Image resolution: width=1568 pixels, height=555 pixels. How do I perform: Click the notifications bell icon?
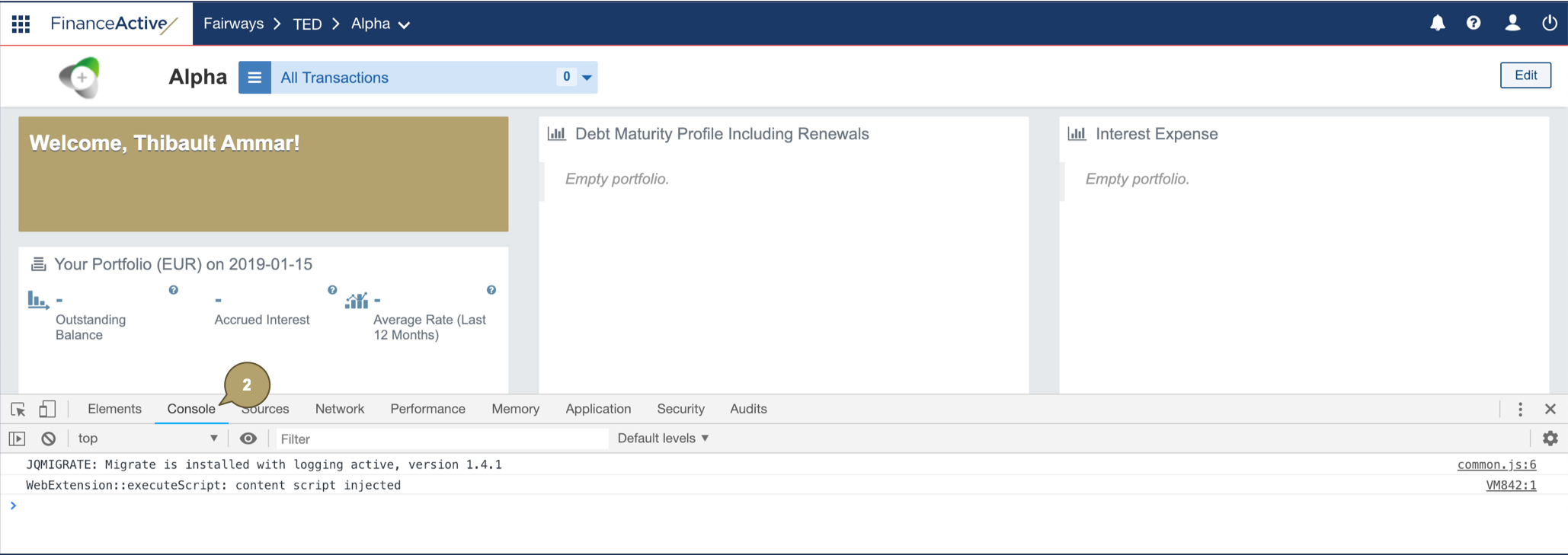1437,24
